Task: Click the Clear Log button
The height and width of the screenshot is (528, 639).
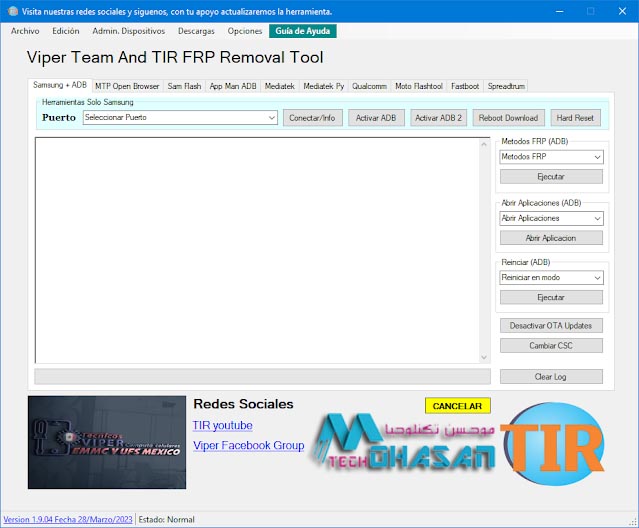Action: click(x=551, y=377)
